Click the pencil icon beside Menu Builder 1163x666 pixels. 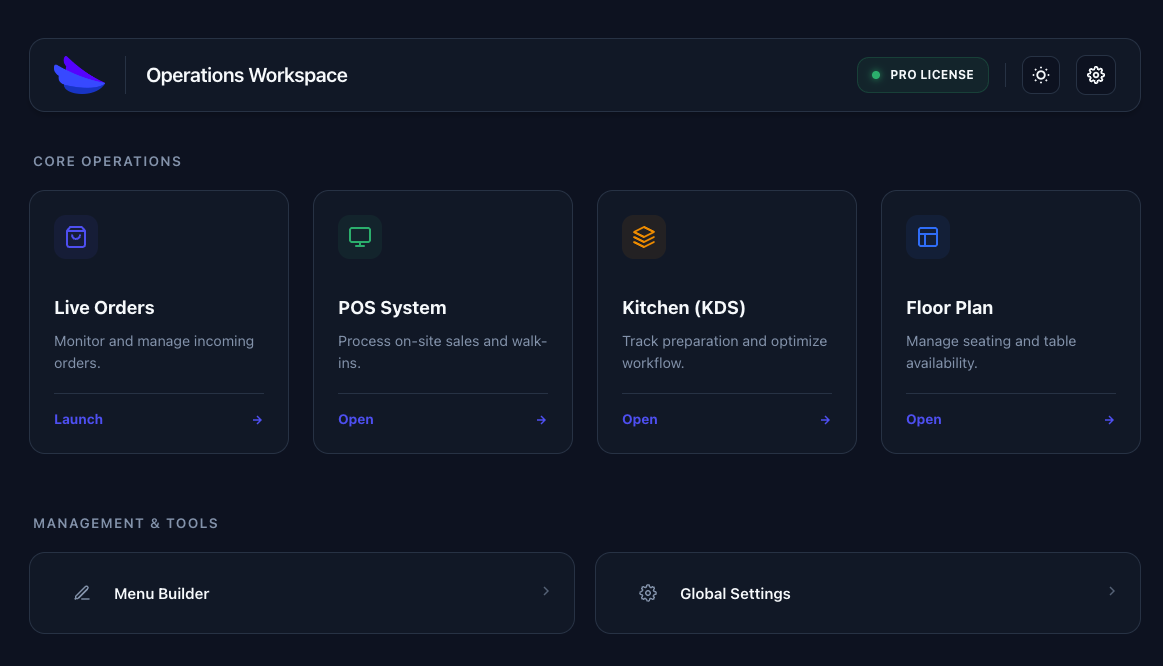click(x=81, y=592)
